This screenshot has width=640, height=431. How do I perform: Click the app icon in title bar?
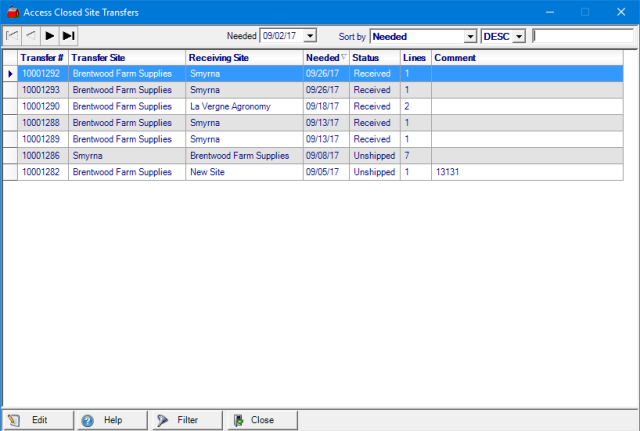11,12
